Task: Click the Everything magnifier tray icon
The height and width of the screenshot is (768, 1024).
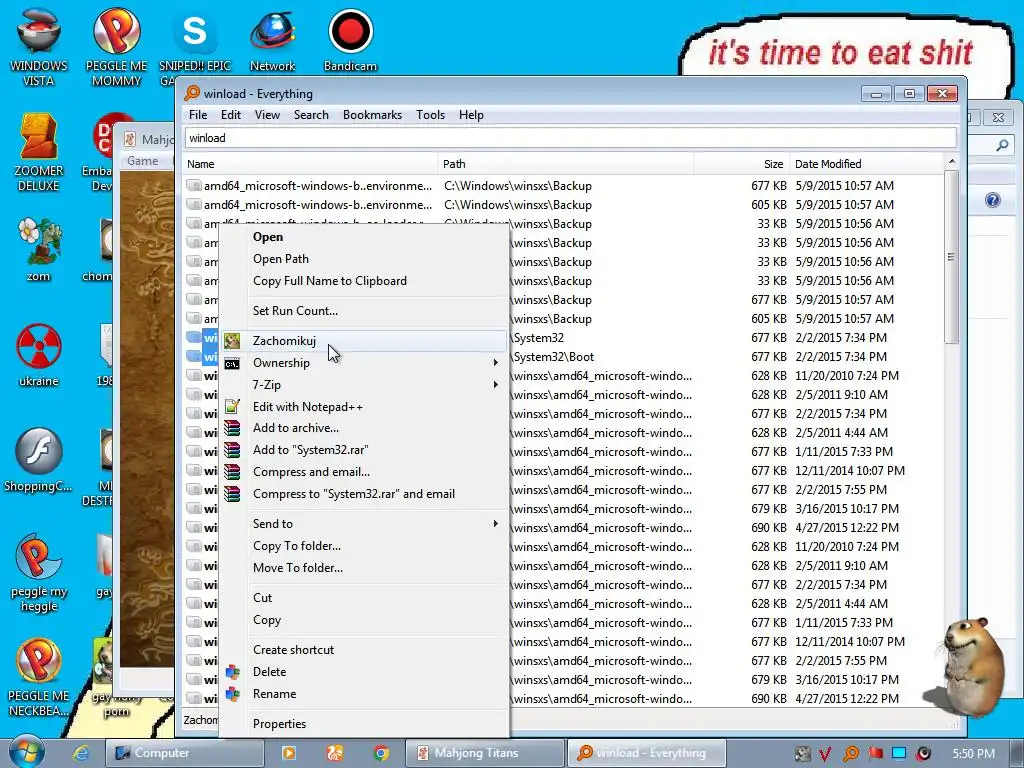Action: 850,754
